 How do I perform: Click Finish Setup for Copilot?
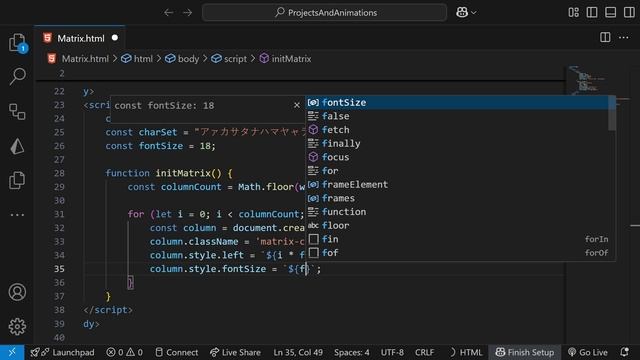coord(524,352)
